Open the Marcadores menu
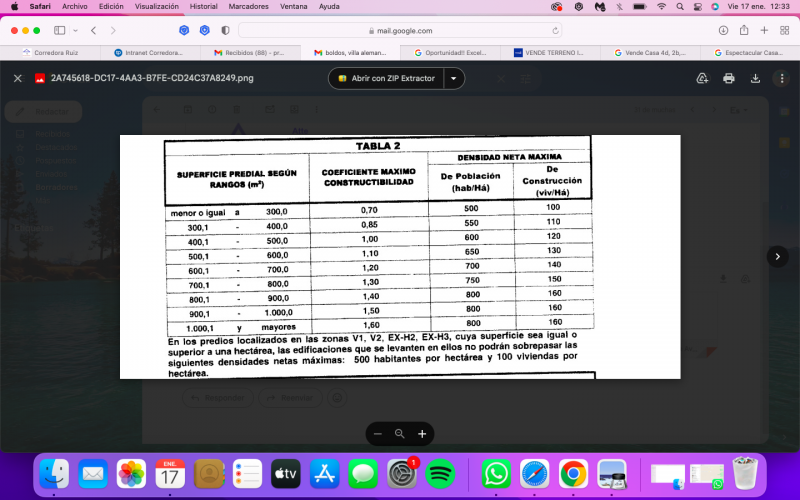This screenshot has width=800, height=500. click(248, 7)
